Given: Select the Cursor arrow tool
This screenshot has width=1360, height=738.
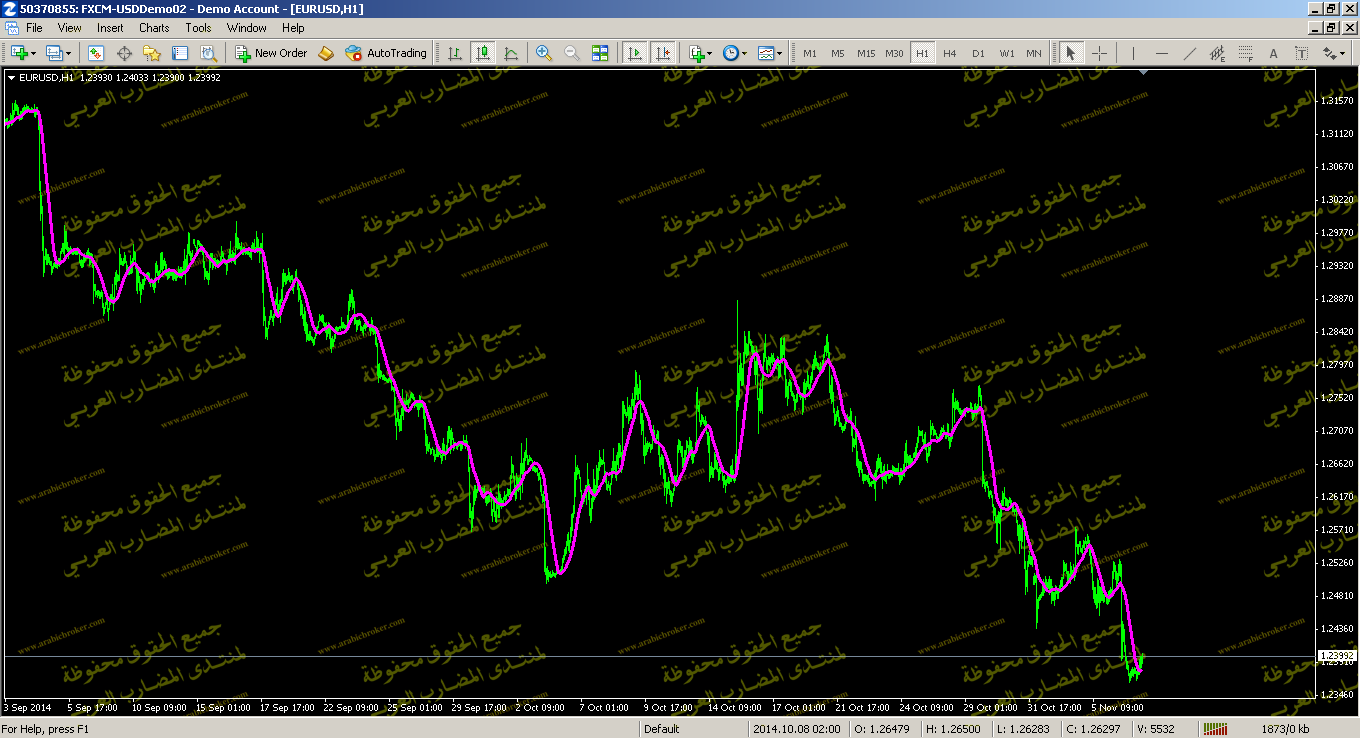Looking at the screenshot, I should pos(1071,53).
